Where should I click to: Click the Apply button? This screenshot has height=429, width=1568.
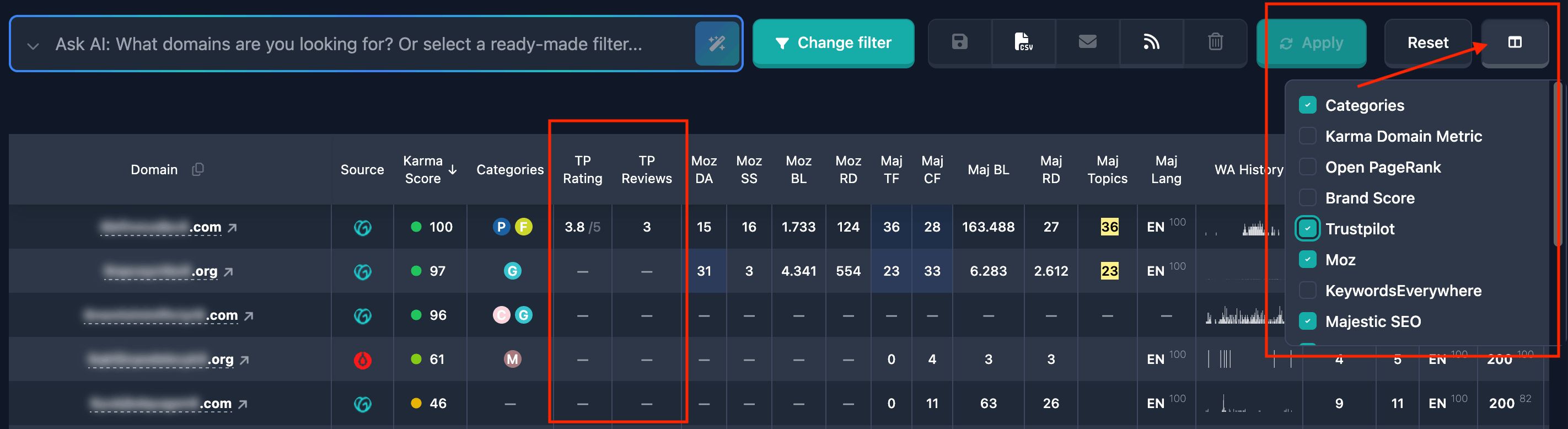pyautogui.click(x=1312, y=42)
